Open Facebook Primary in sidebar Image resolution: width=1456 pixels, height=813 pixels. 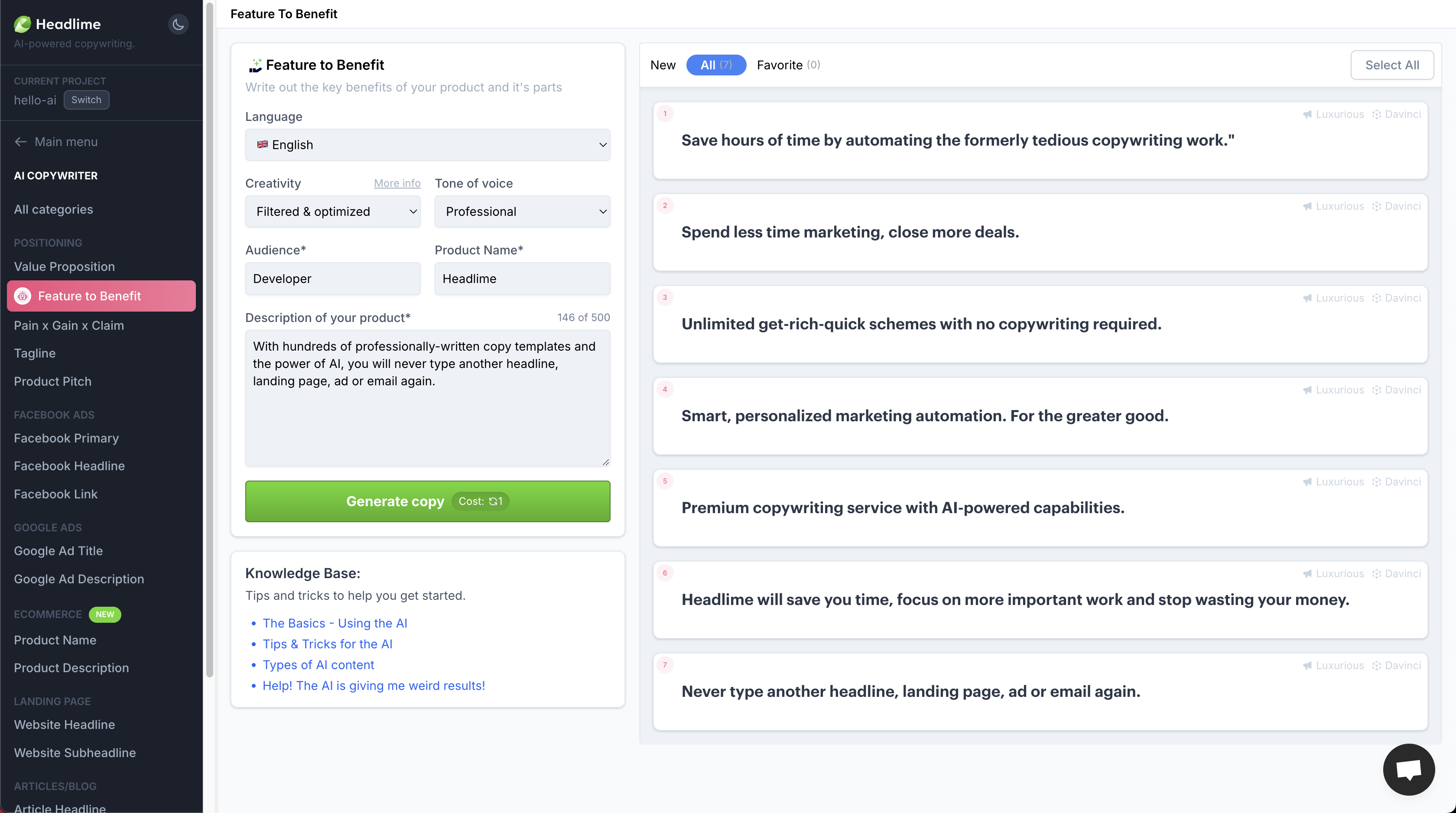(66, 438)
